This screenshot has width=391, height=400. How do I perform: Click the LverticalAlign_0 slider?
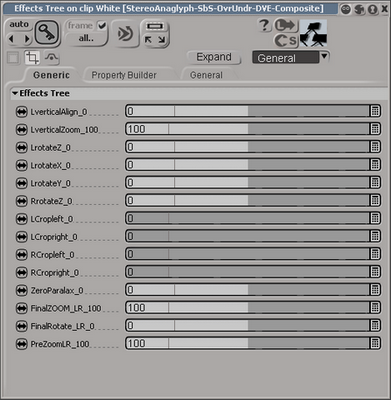click(x=272, y=111)
